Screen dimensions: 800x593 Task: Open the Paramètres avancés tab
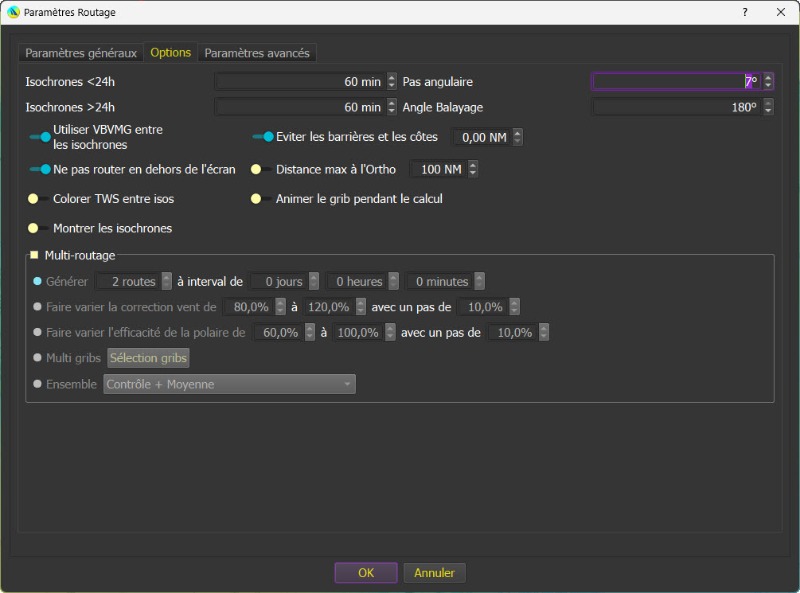257,53
